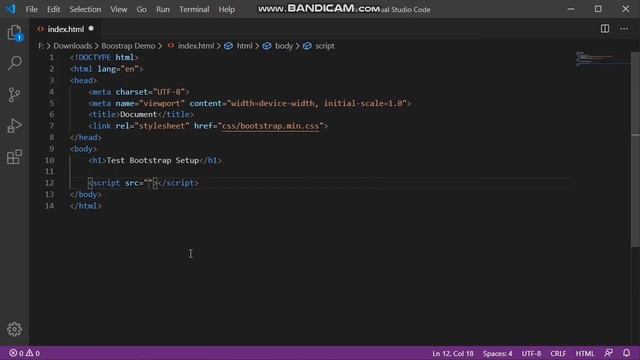The width and height of the screenshot is (640, 360).
Task: Open the Extensions view
Action: (14, 157)
